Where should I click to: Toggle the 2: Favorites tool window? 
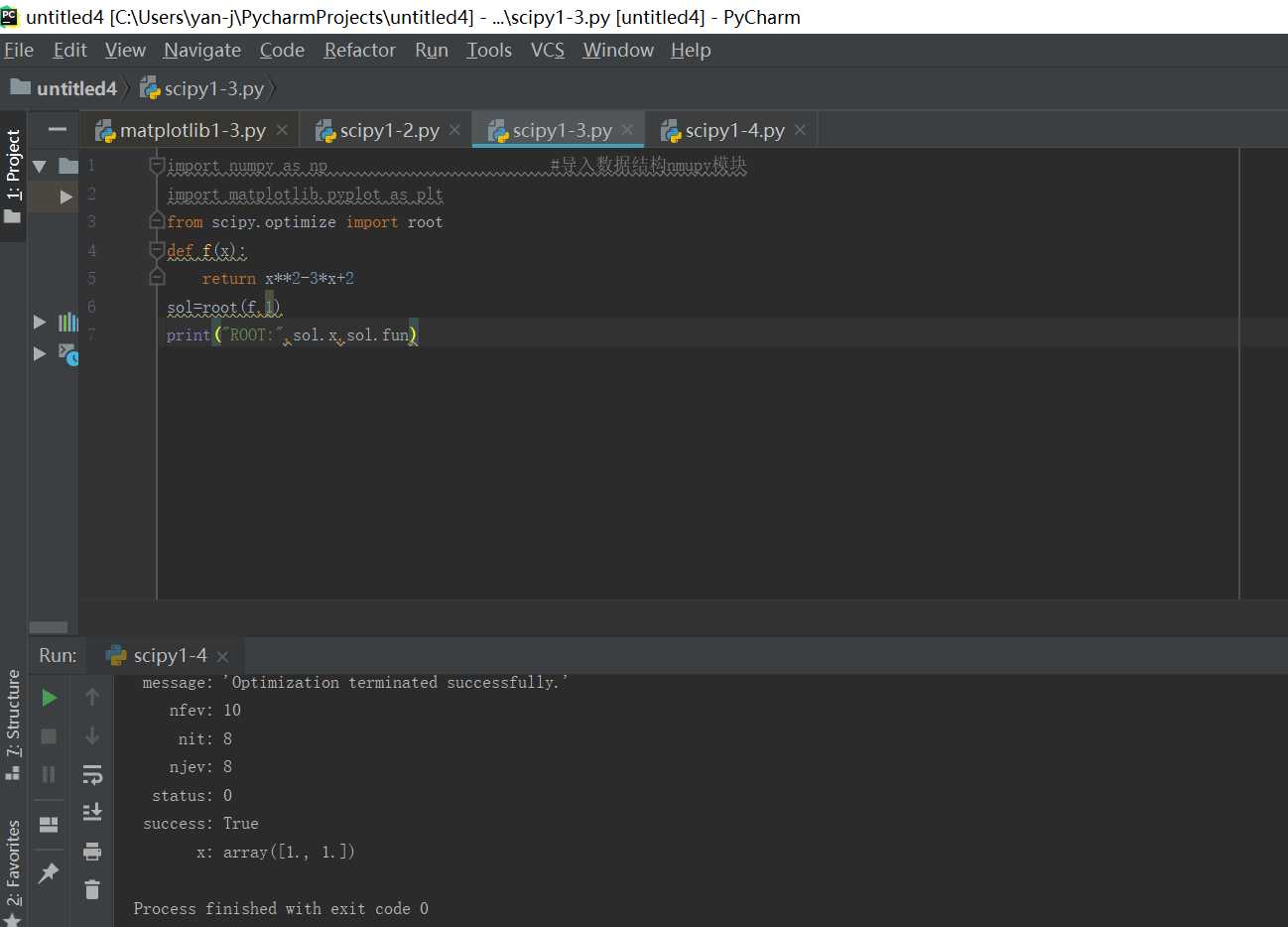(x=13, y=873)
